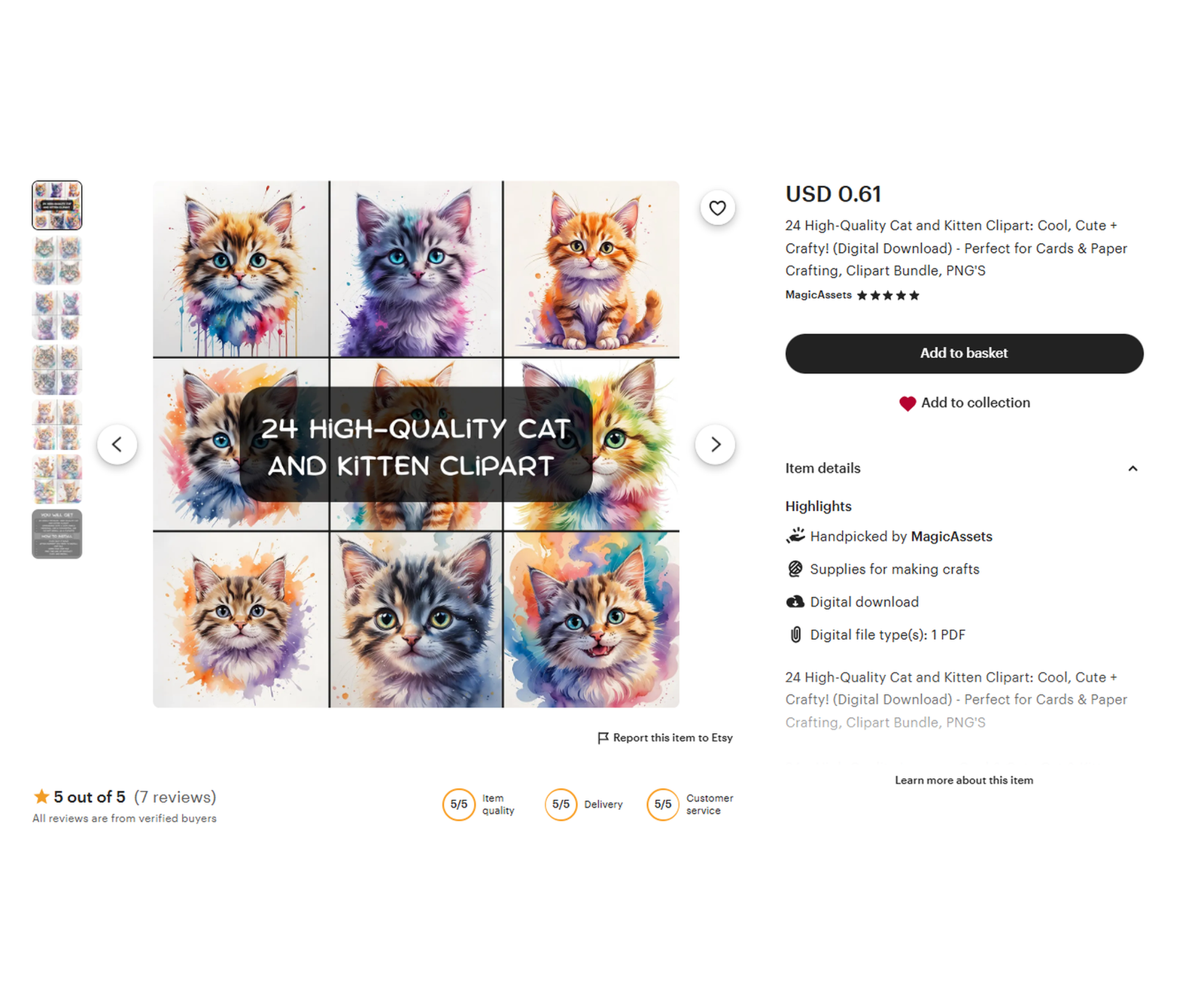Favorite this item with the heart icon

(717, 208)
